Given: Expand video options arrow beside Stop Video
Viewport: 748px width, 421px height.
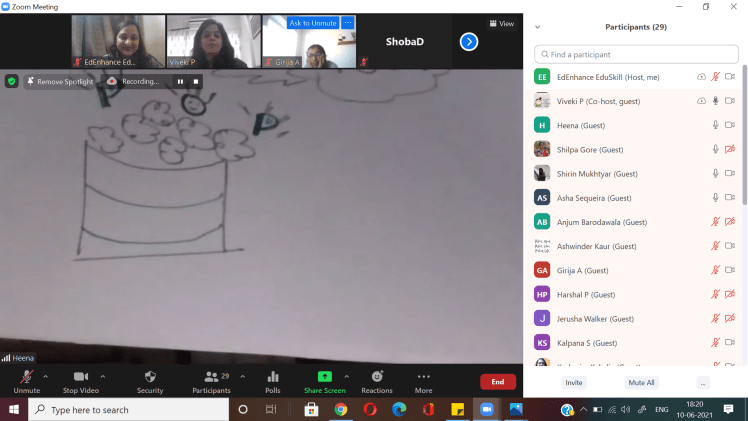Looking at the screenshot, I should coord(102,376).
